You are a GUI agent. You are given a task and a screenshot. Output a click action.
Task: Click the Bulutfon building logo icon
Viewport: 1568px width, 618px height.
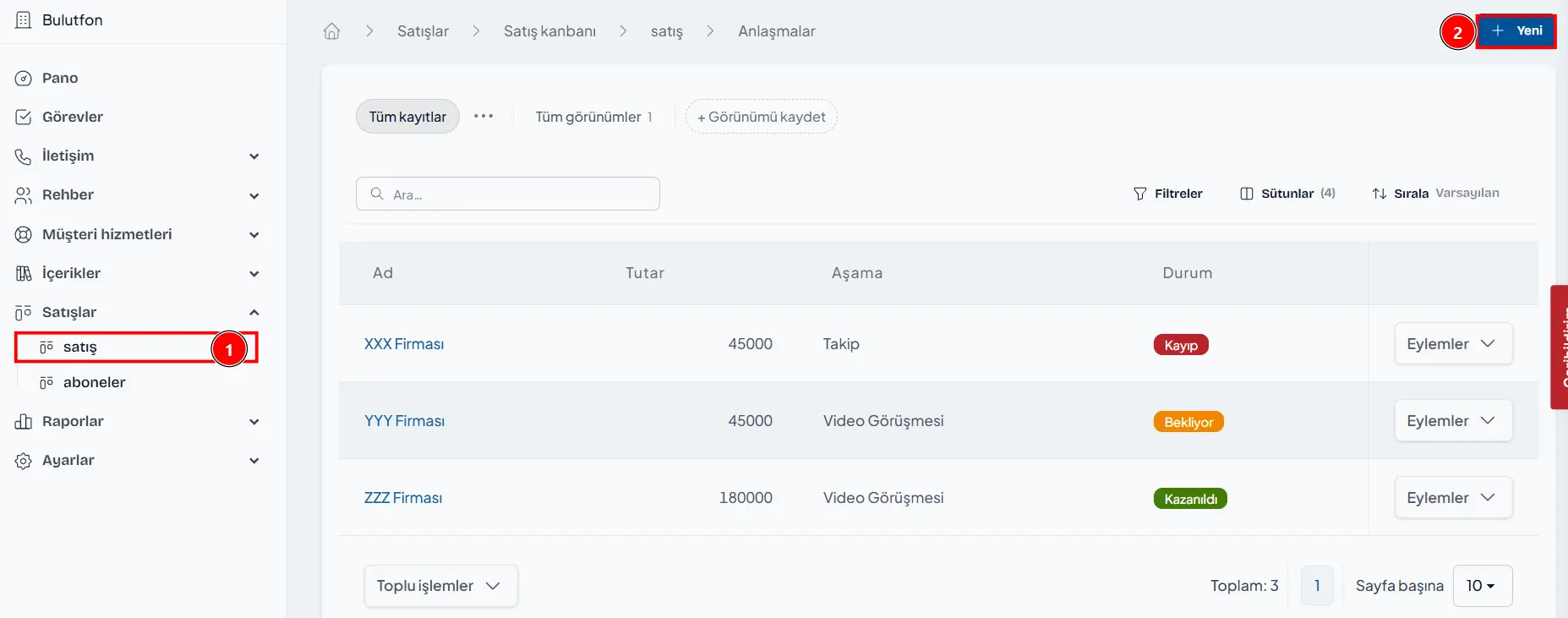click(23, 20)
